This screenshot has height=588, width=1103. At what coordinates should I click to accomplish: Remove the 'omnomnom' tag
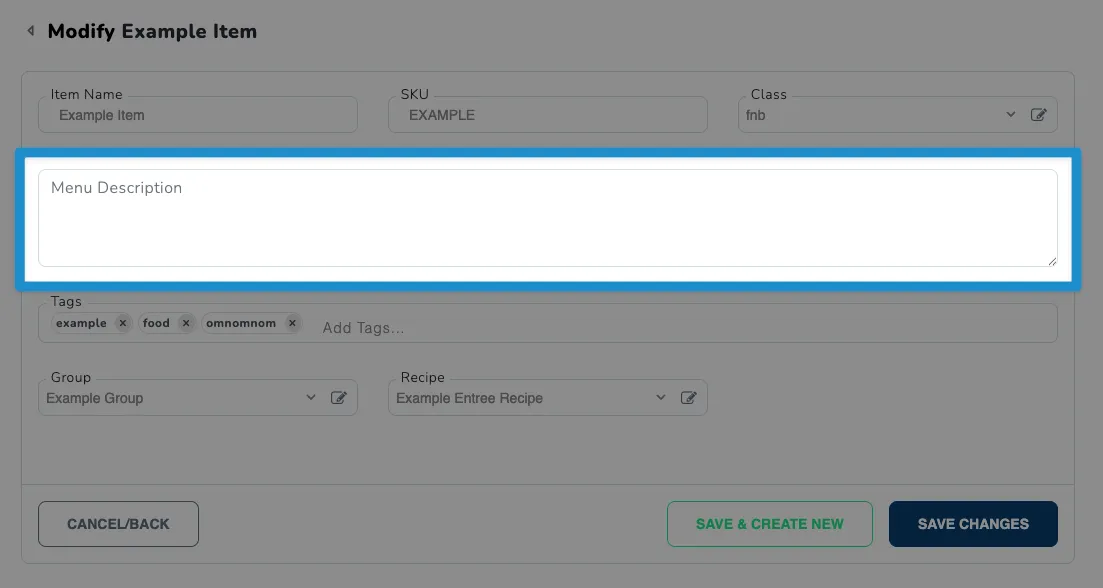pos(292,323)
